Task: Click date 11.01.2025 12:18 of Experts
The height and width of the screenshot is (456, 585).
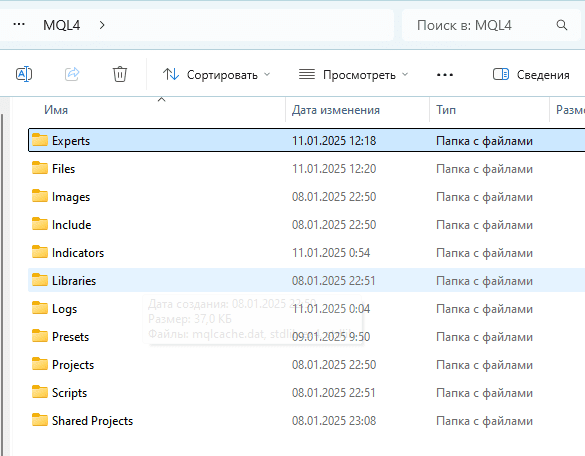Action: pos(334,141)
